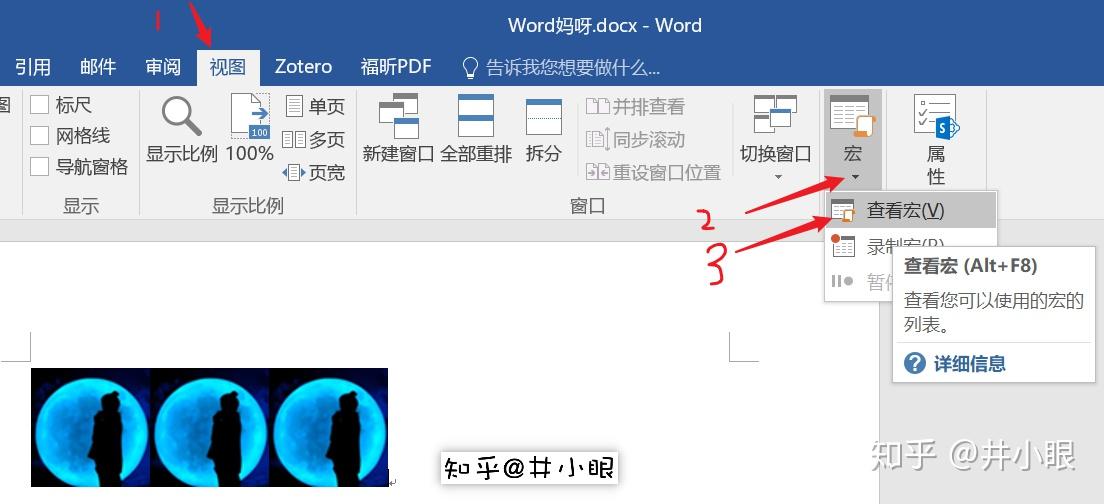Click the 并排查看 icon
The image size is (1104, 504).
[598, 106]
